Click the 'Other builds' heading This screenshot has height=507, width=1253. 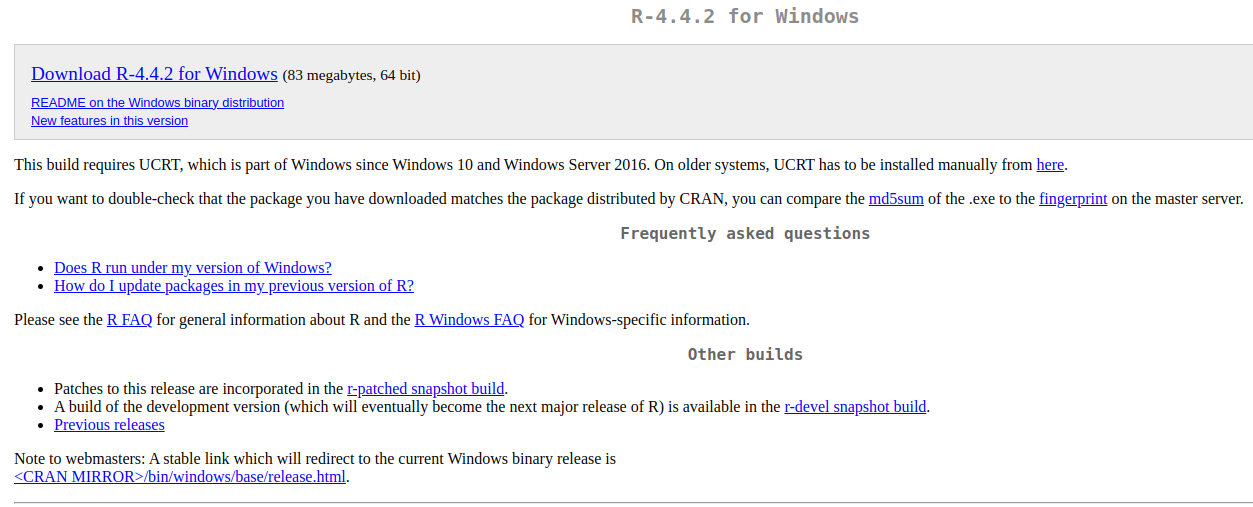(745, 355)
